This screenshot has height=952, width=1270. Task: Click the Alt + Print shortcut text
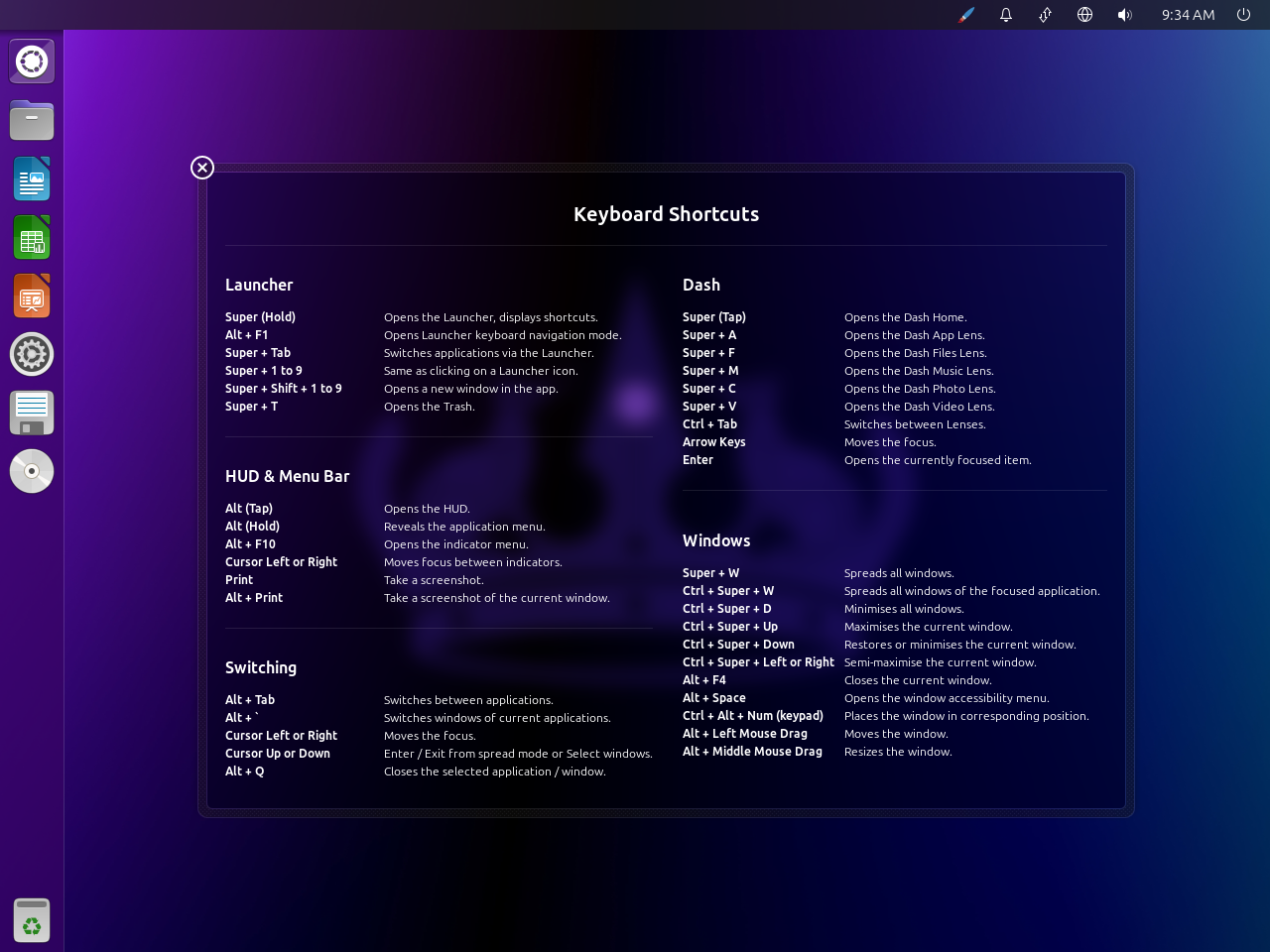click(x=254, y=598)
